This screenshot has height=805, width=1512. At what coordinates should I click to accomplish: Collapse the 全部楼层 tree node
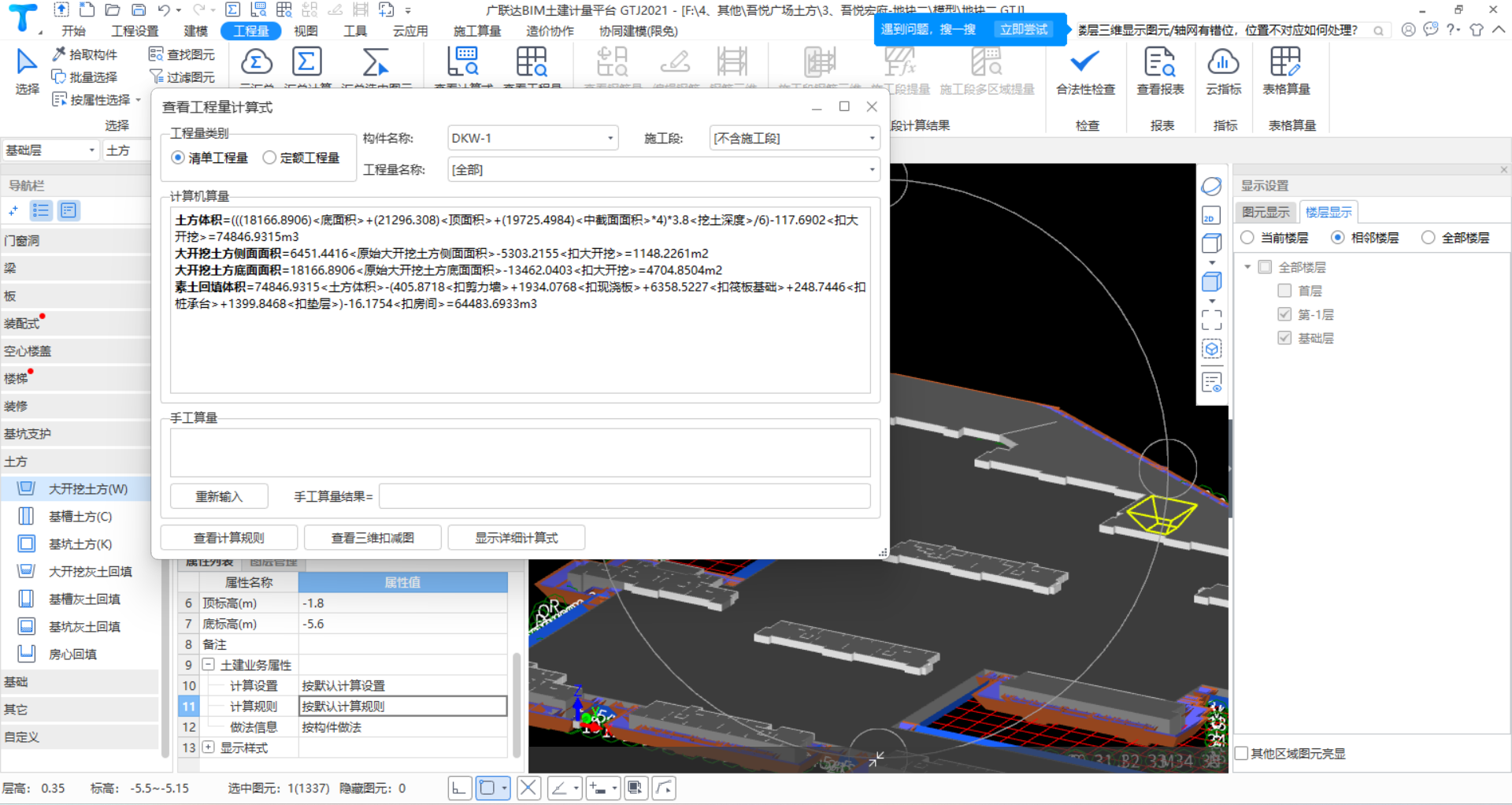[x=1247, y=267]
